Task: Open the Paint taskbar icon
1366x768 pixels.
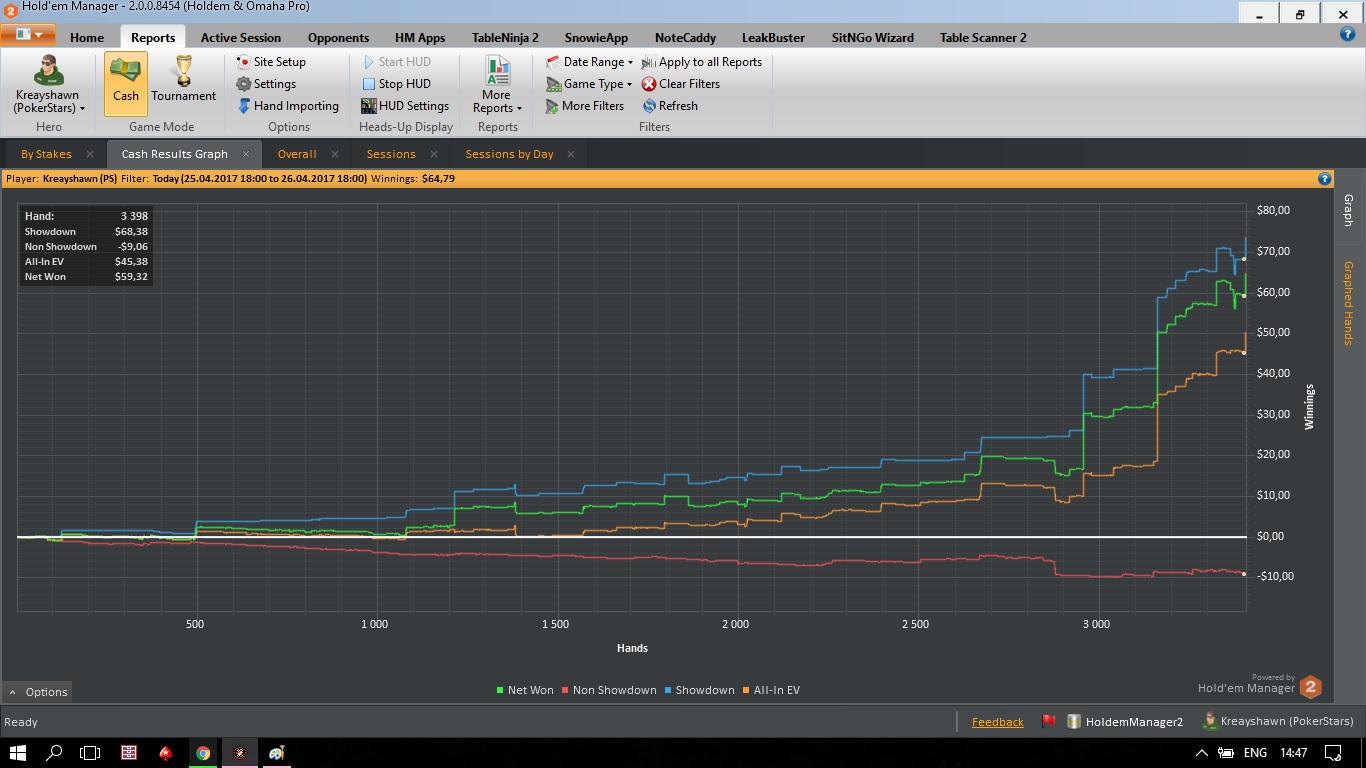Action: click(277, 752)
